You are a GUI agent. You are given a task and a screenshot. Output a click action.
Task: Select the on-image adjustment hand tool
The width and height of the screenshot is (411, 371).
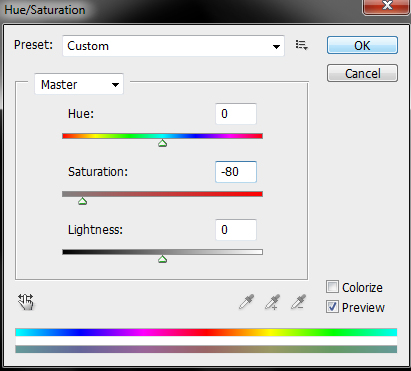pyautogui.click(x=26, y=302)
